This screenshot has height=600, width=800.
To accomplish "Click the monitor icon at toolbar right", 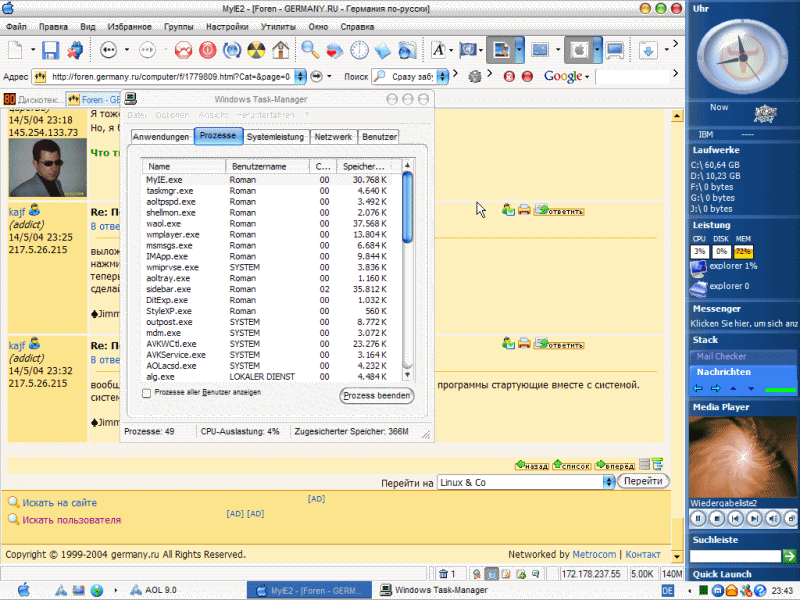I will [x=615, y=50].
